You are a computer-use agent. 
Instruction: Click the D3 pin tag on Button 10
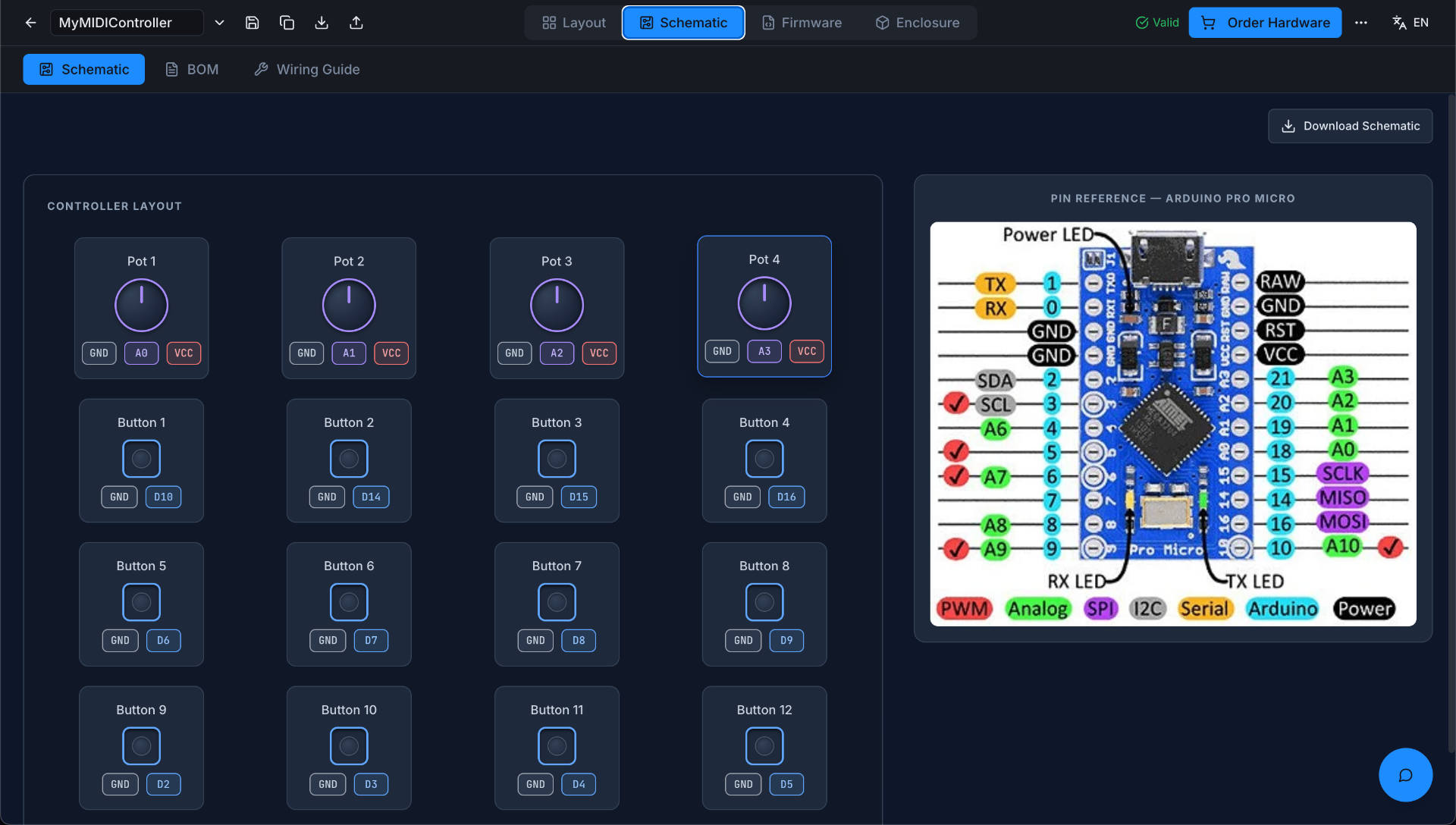[371, 785]
